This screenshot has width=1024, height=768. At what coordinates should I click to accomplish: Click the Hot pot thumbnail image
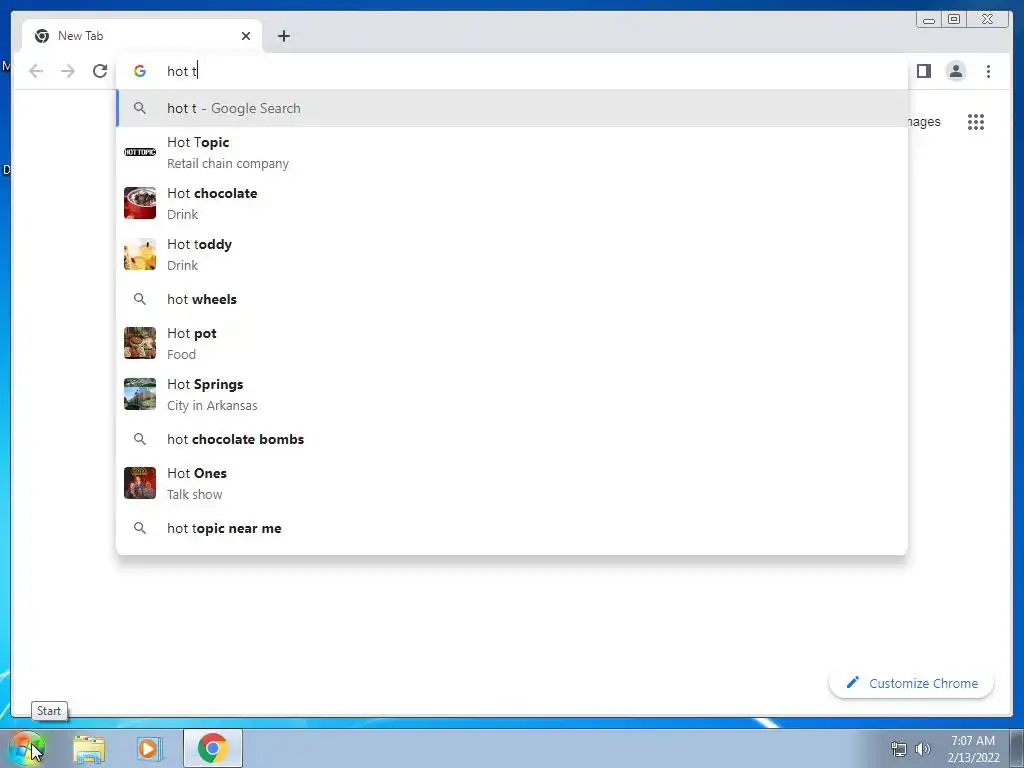pyautogui.click(x=140, y=344)
